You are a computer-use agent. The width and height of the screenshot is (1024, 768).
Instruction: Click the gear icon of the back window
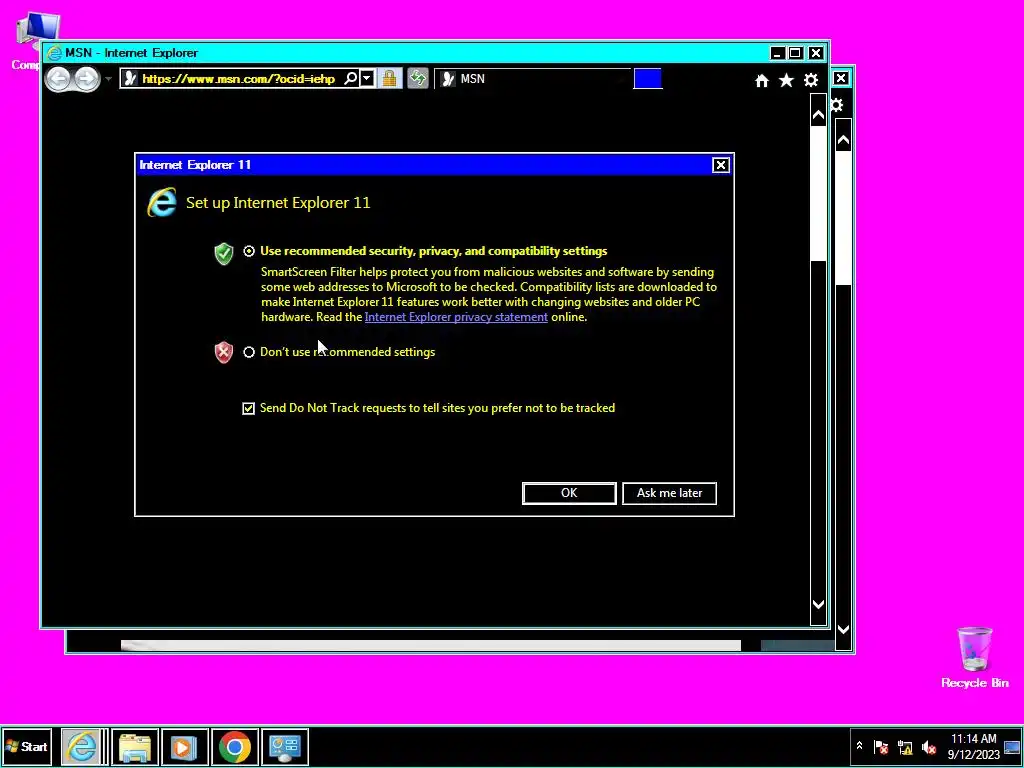pyautogui.click(x=837, y=104)
